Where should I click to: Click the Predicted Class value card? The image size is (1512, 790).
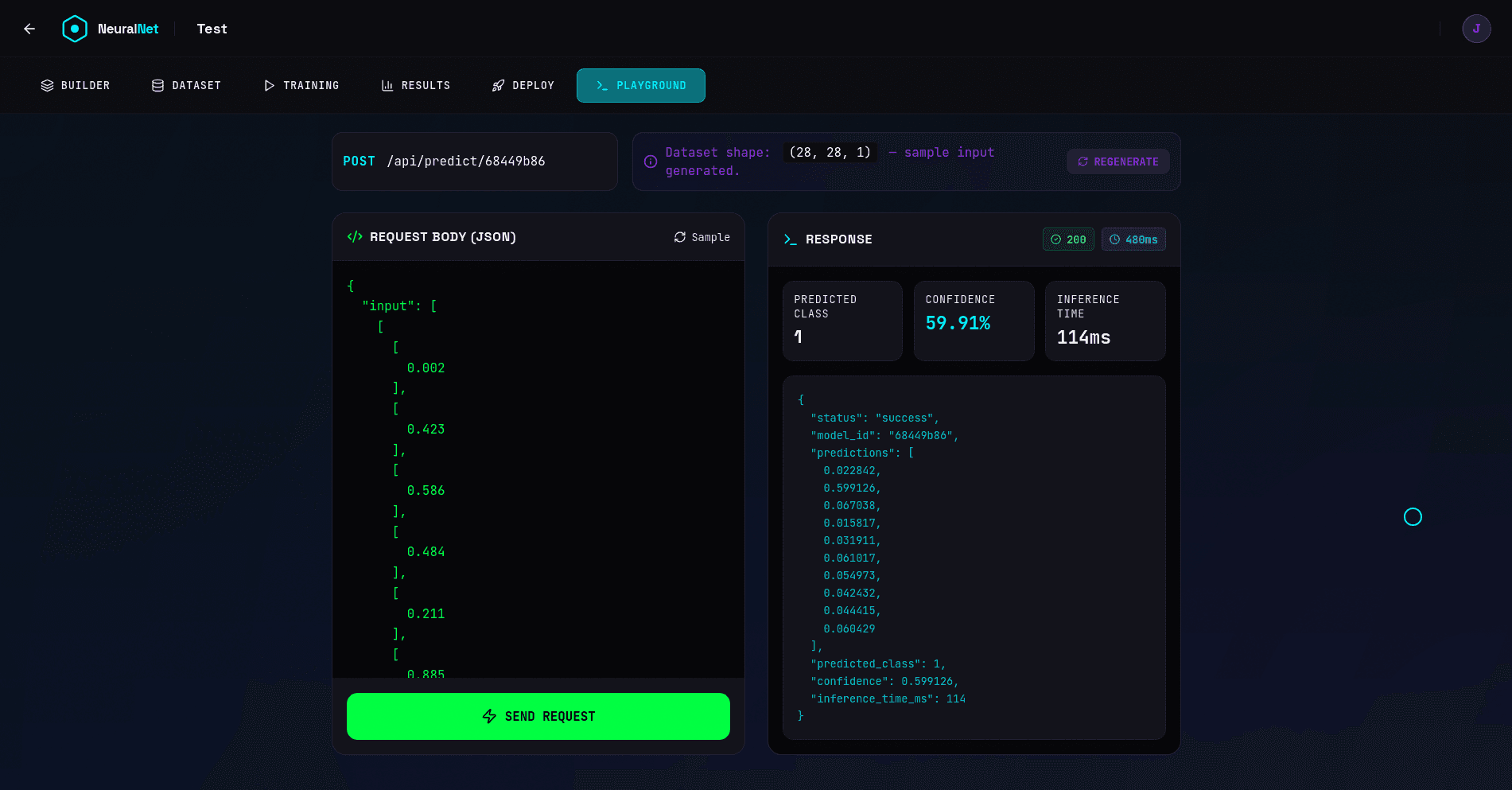[842, 321]
